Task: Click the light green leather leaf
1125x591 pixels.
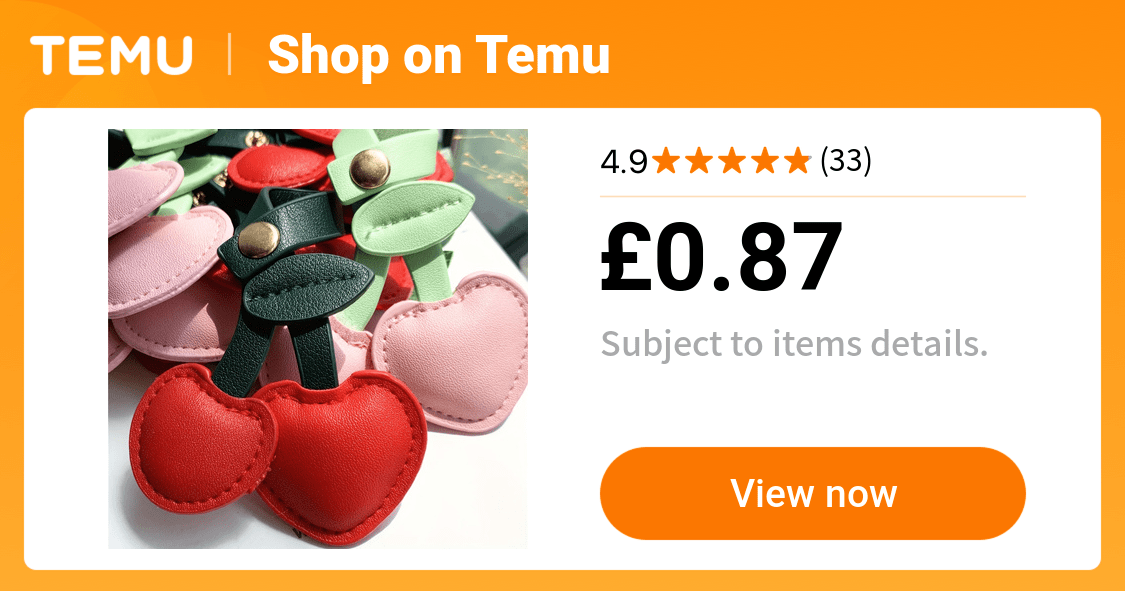Action: (411, 217)
